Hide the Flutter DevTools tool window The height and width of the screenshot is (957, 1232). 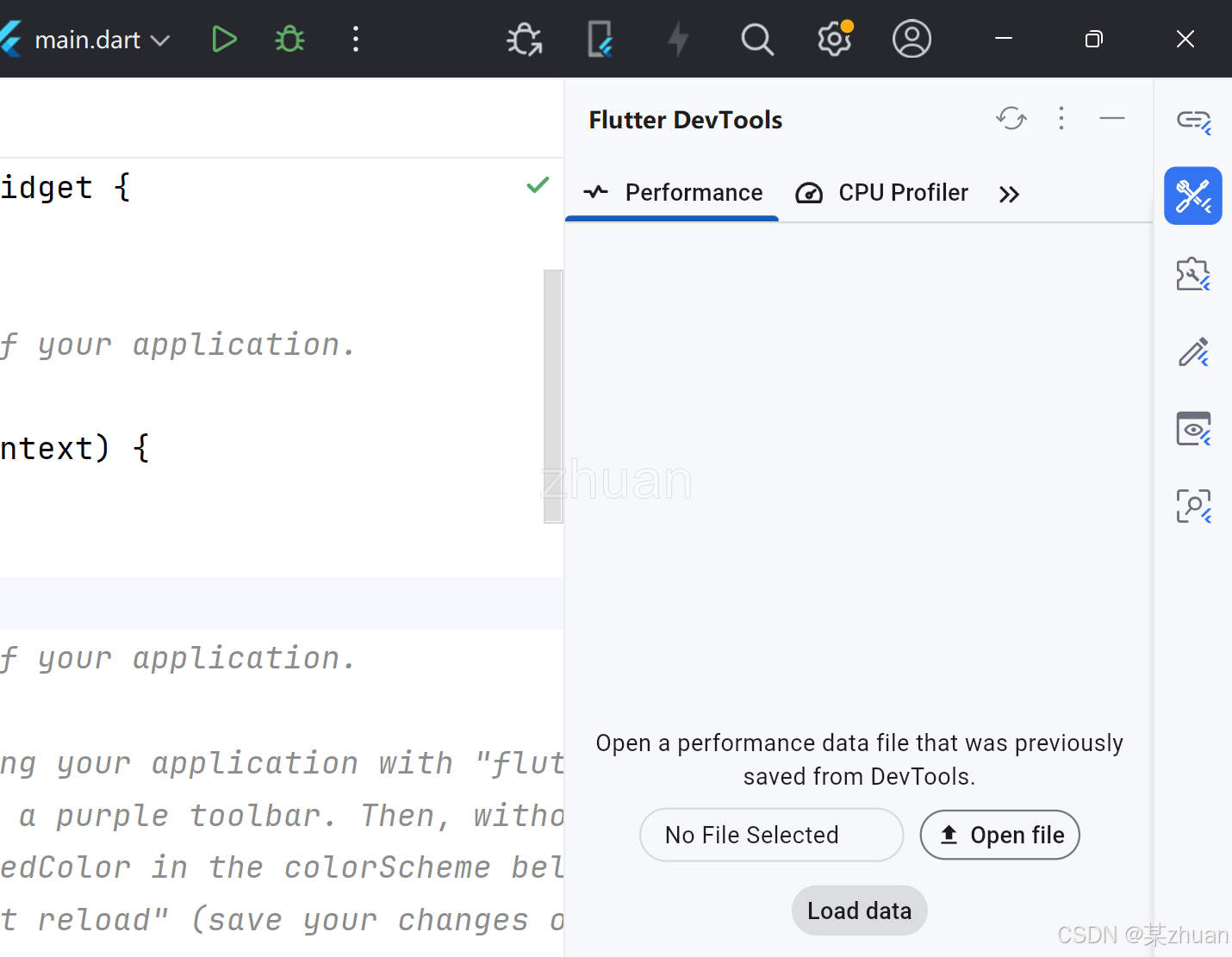tap(1112, 118)
